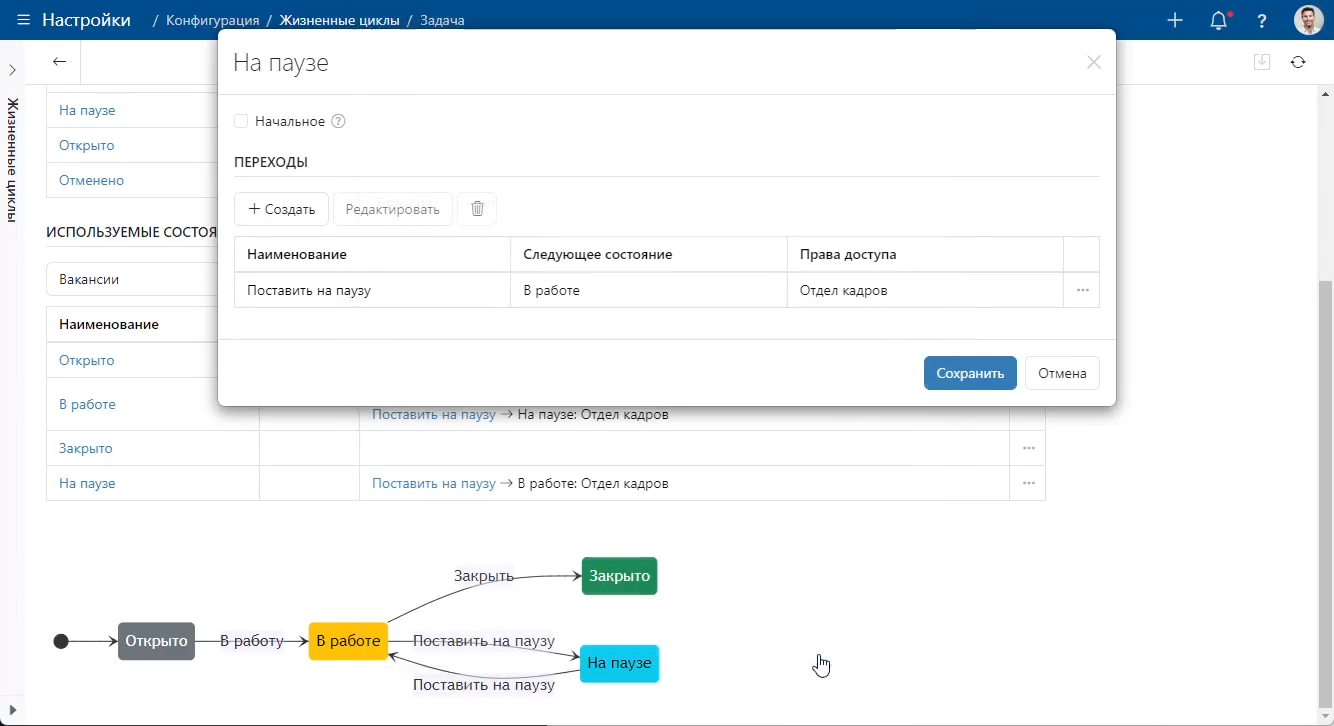1334x726 pixels.
Task: Click the black start dot in diagram
Action: (61, 641)
